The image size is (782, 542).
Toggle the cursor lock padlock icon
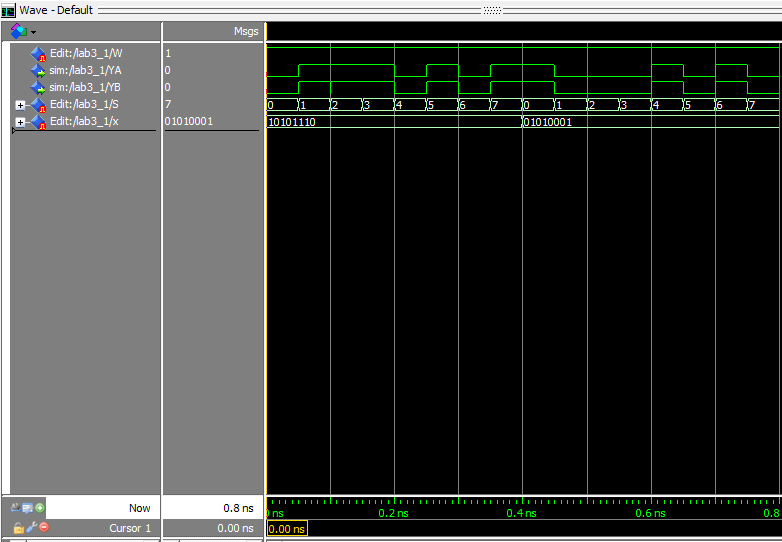[18, 527]
